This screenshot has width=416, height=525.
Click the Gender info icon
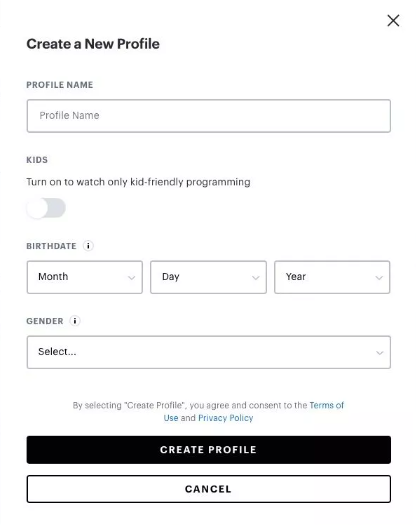(x=75, y=321)
